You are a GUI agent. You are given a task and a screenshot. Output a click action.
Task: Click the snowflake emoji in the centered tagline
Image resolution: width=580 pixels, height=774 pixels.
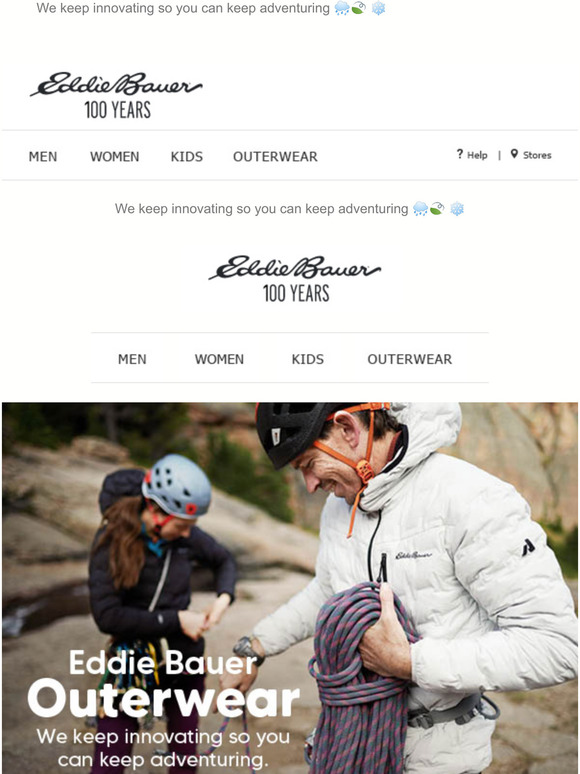(x=457, y=209)
